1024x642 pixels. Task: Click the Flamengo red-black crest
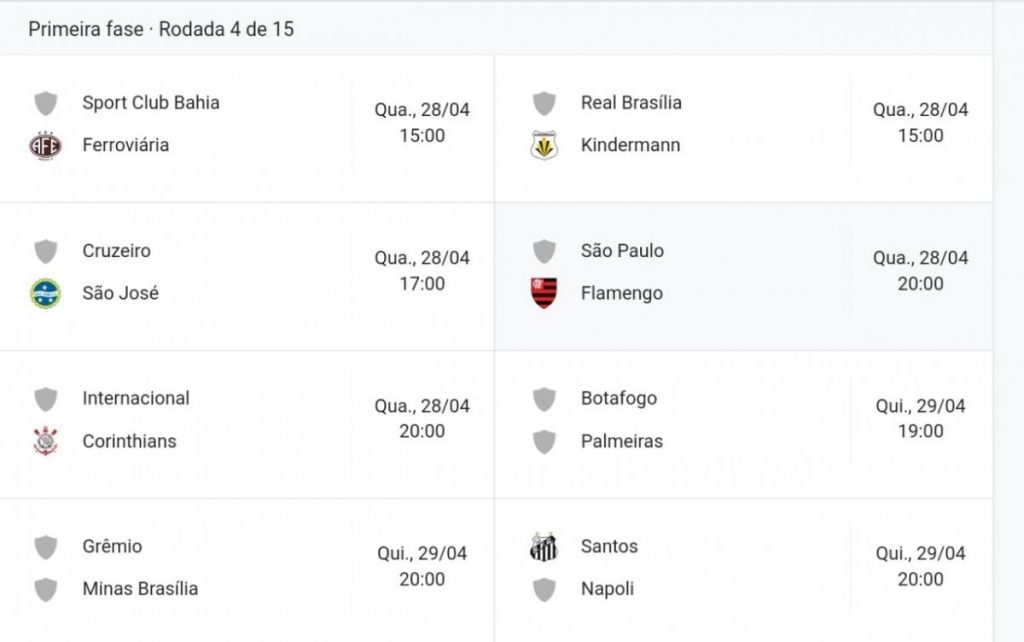544,294
